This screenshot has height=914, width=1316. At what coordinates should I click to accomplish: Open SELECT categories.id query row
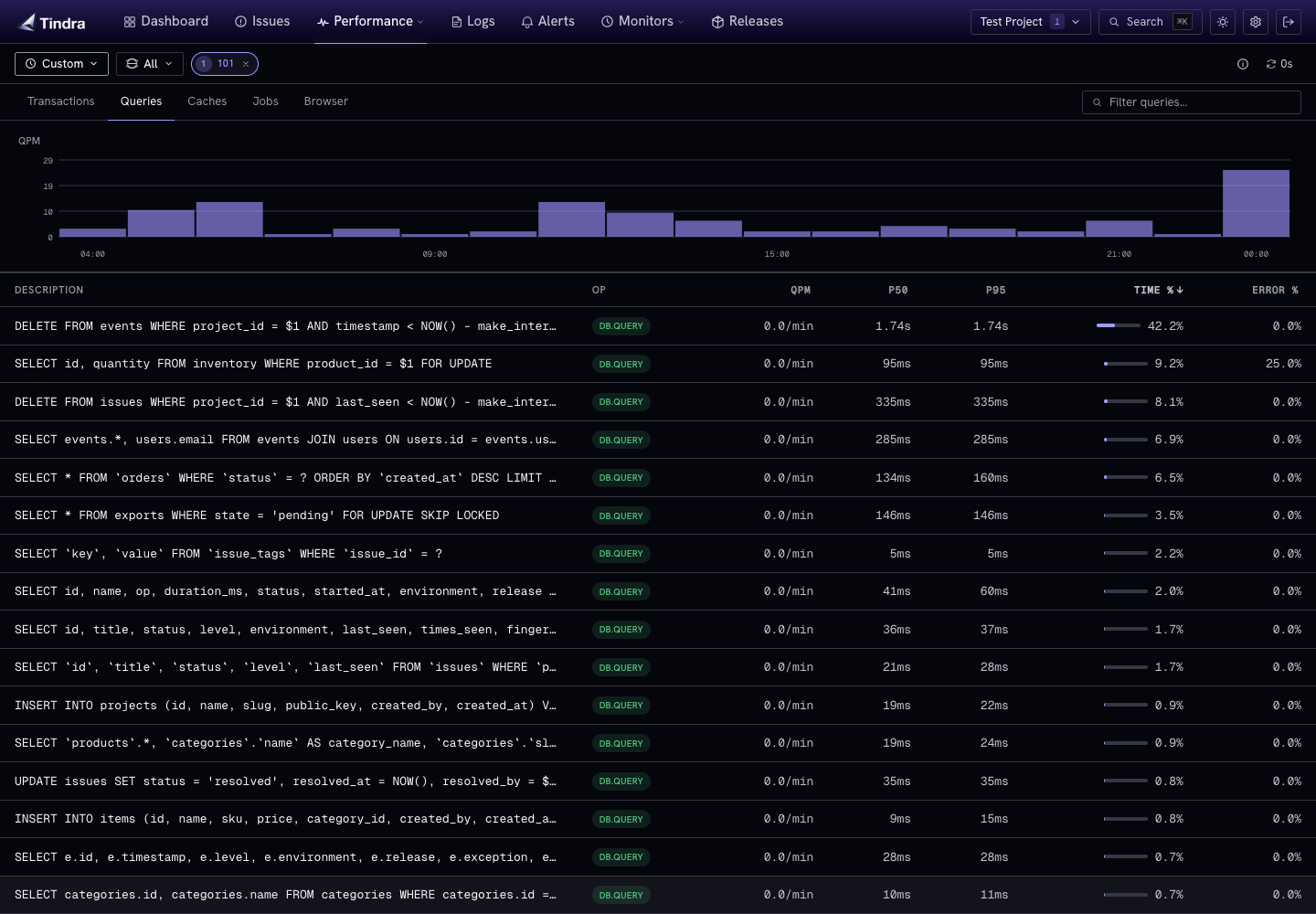tap(658, 895)
